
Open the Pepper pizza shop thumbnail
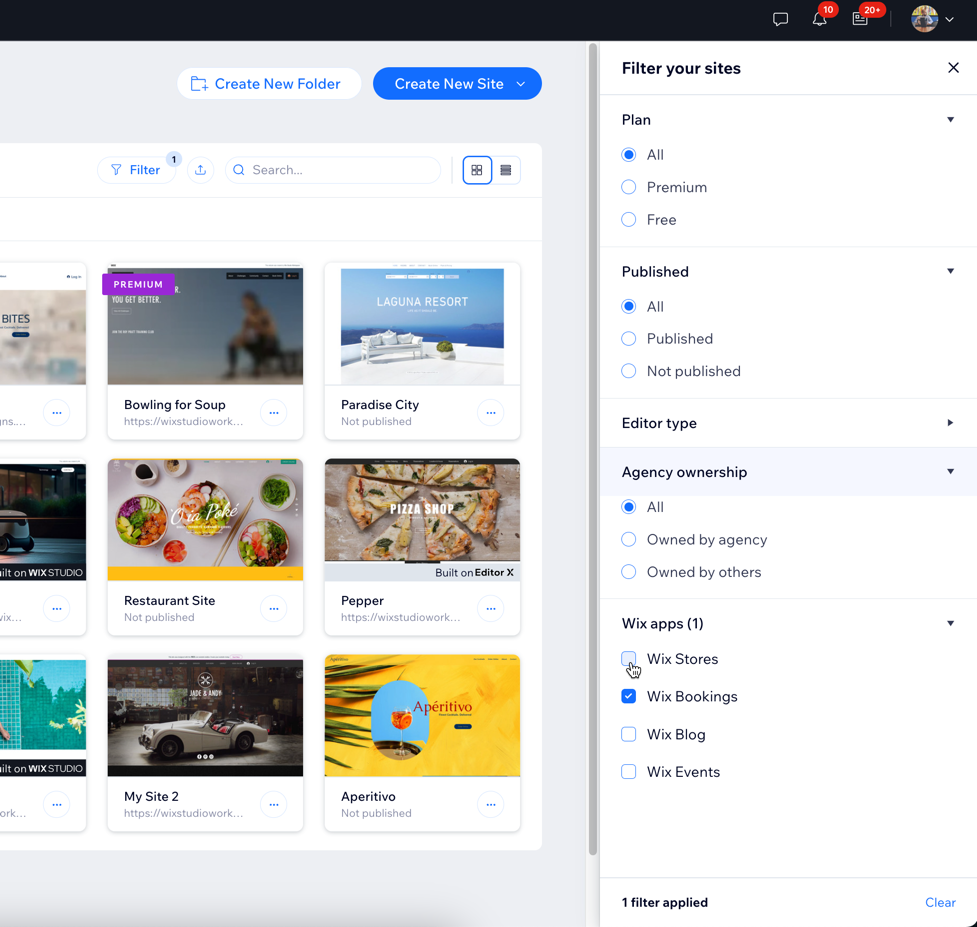[x=422, y=520]
